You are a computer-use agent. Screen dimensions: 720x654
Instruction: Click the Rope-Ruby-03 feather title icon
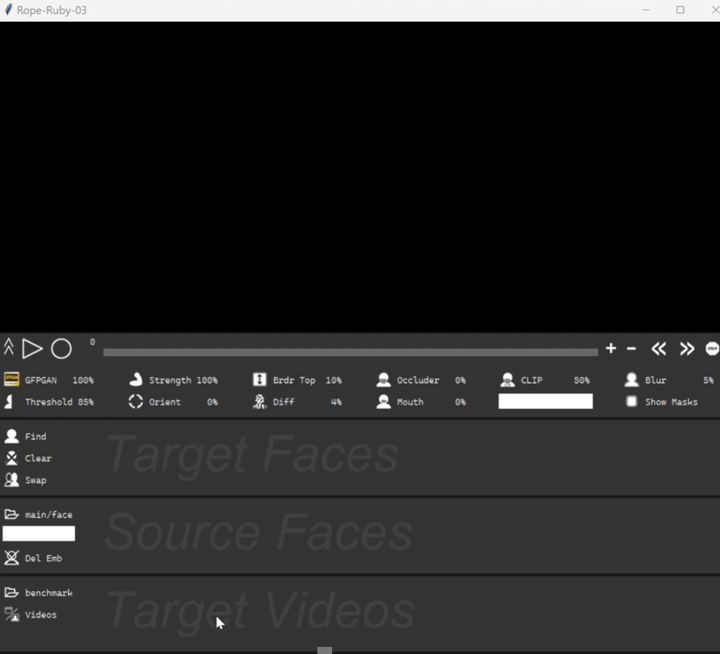(x=8, y=10)
